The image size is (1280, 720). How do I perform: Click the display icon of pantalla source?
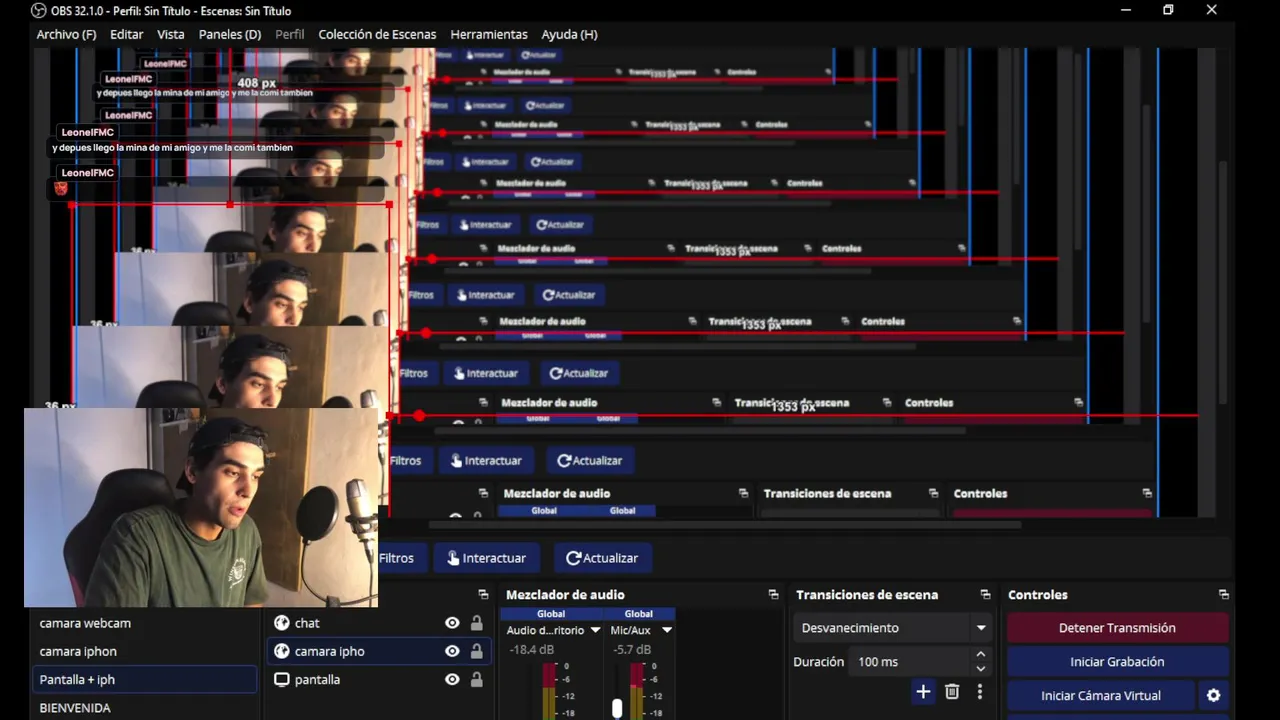(282, 679)
